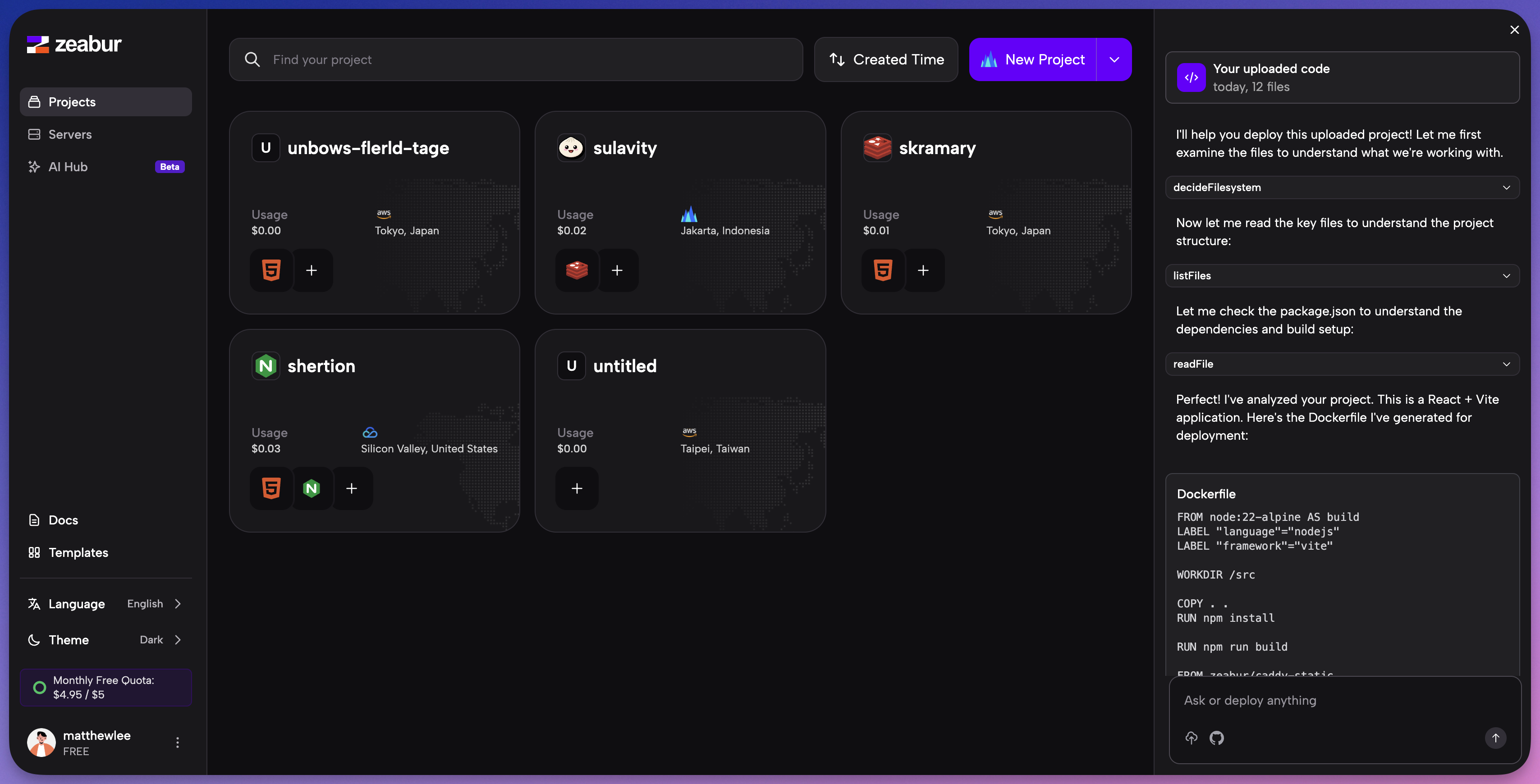The height and width of the screenshot is (784, 1540).
Task: Open the Nginx service in shertion project
Action: point(312,488)
